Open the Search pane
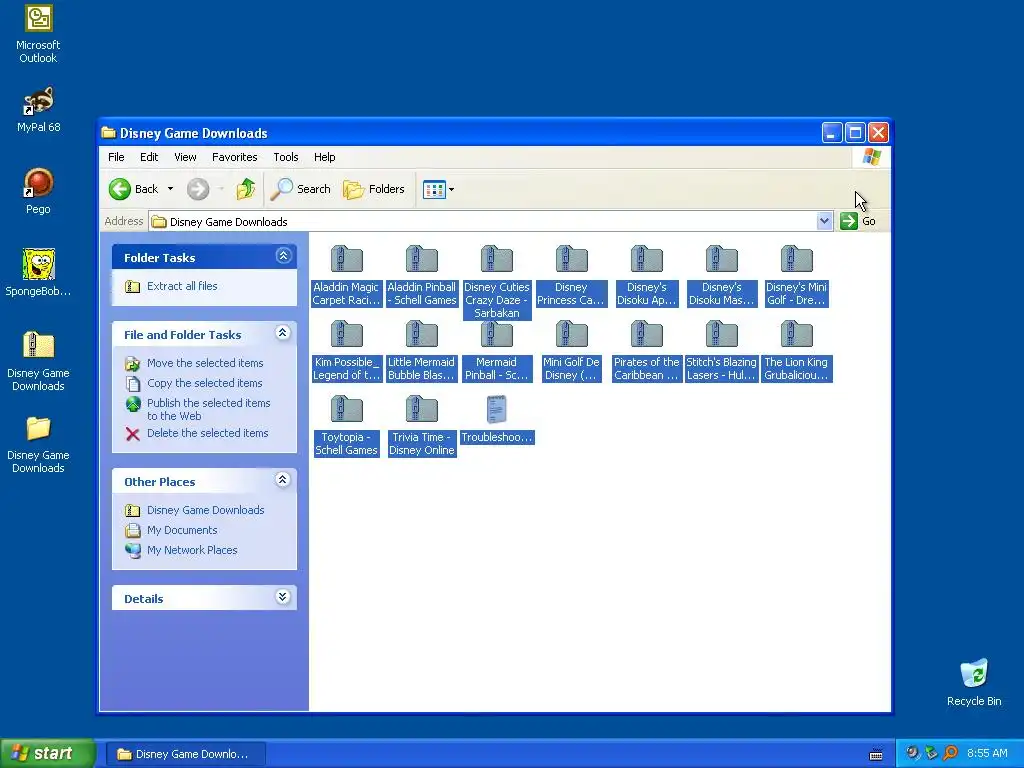Image resolution: width=1024 pixels, height=768 pixels. click(301, 189)
